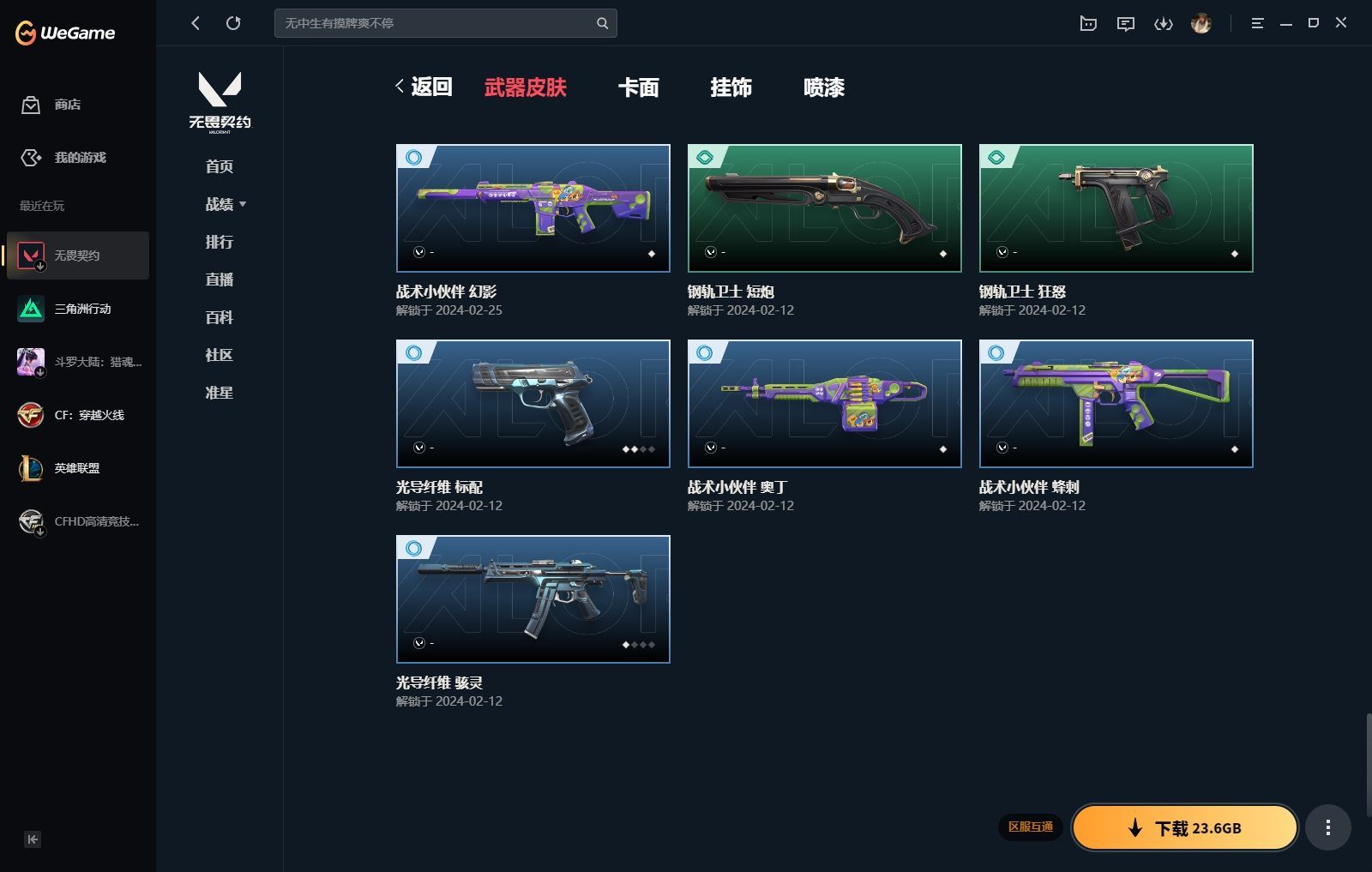Click the 返回 back link
The height and width of the screenshot is (872, 1372).
coord(424,87)
